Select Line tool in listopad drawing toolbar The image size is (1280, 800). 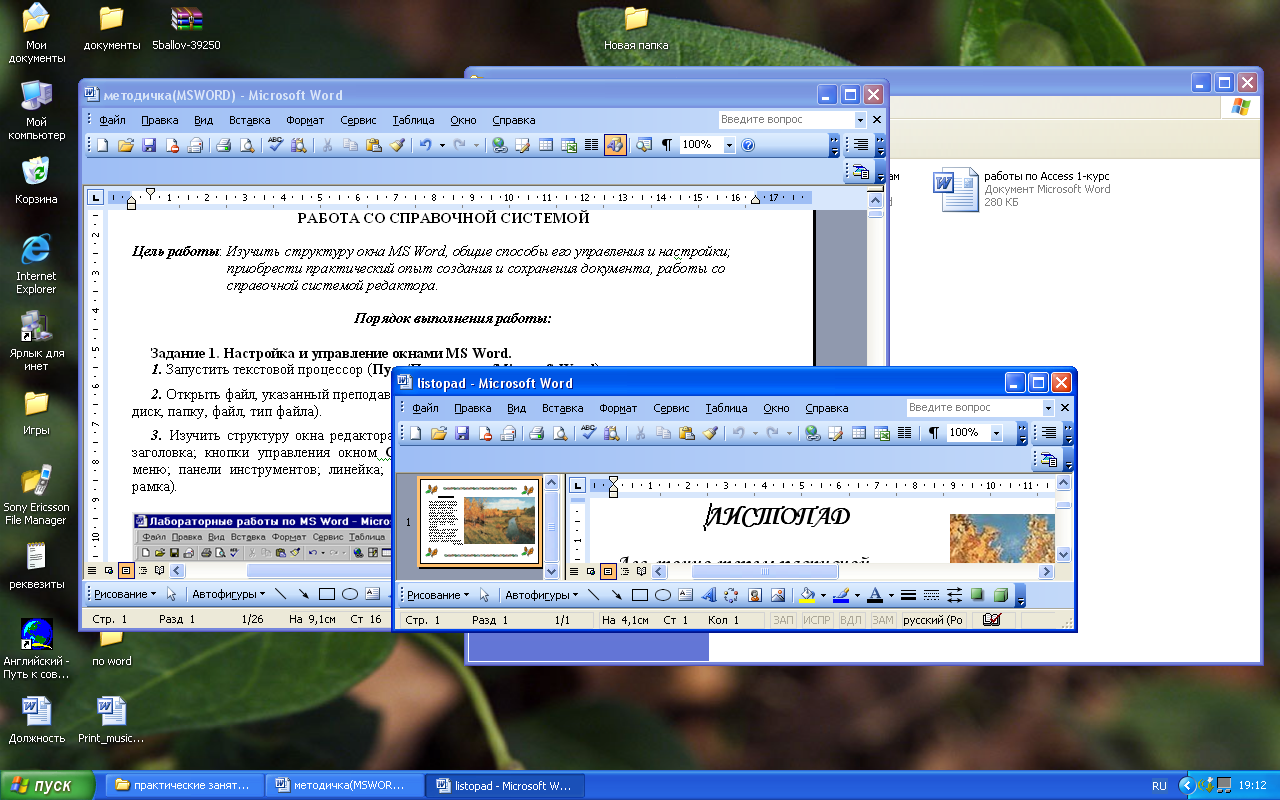pyautogui.click(x=594, y=595)
